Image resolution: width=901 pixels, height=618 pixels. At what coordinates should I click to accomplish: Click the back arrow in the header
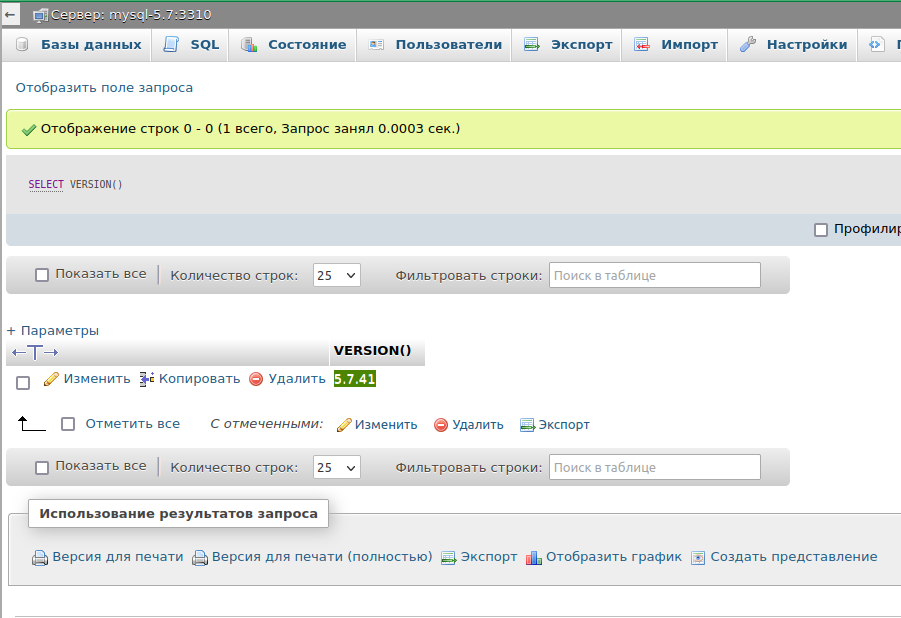tap(10, 14)
